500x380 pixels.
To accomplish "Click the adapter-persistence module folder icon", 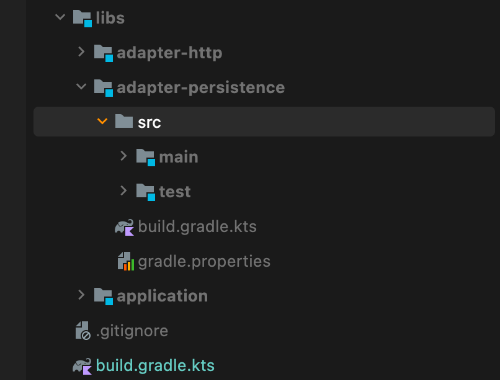I will tap(103, 88).
